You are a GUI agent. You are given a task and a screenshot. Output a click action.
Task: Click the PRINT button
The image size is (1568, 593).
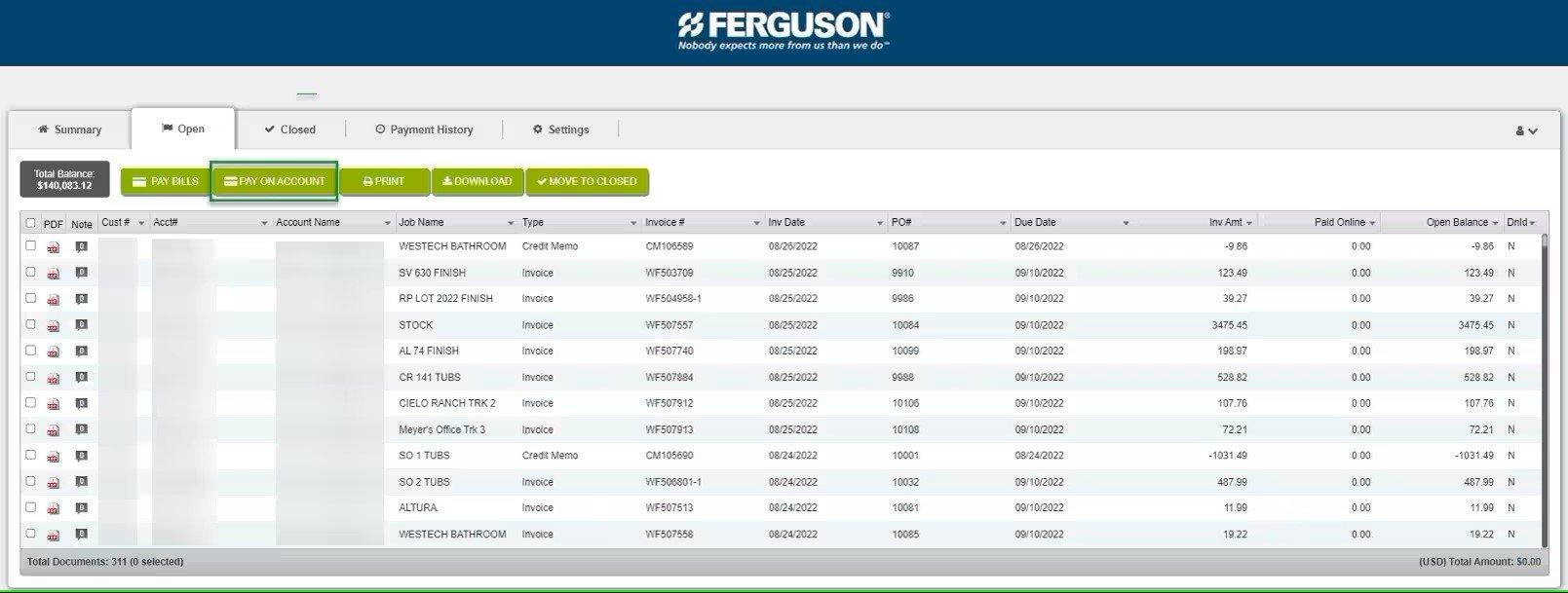384,181
